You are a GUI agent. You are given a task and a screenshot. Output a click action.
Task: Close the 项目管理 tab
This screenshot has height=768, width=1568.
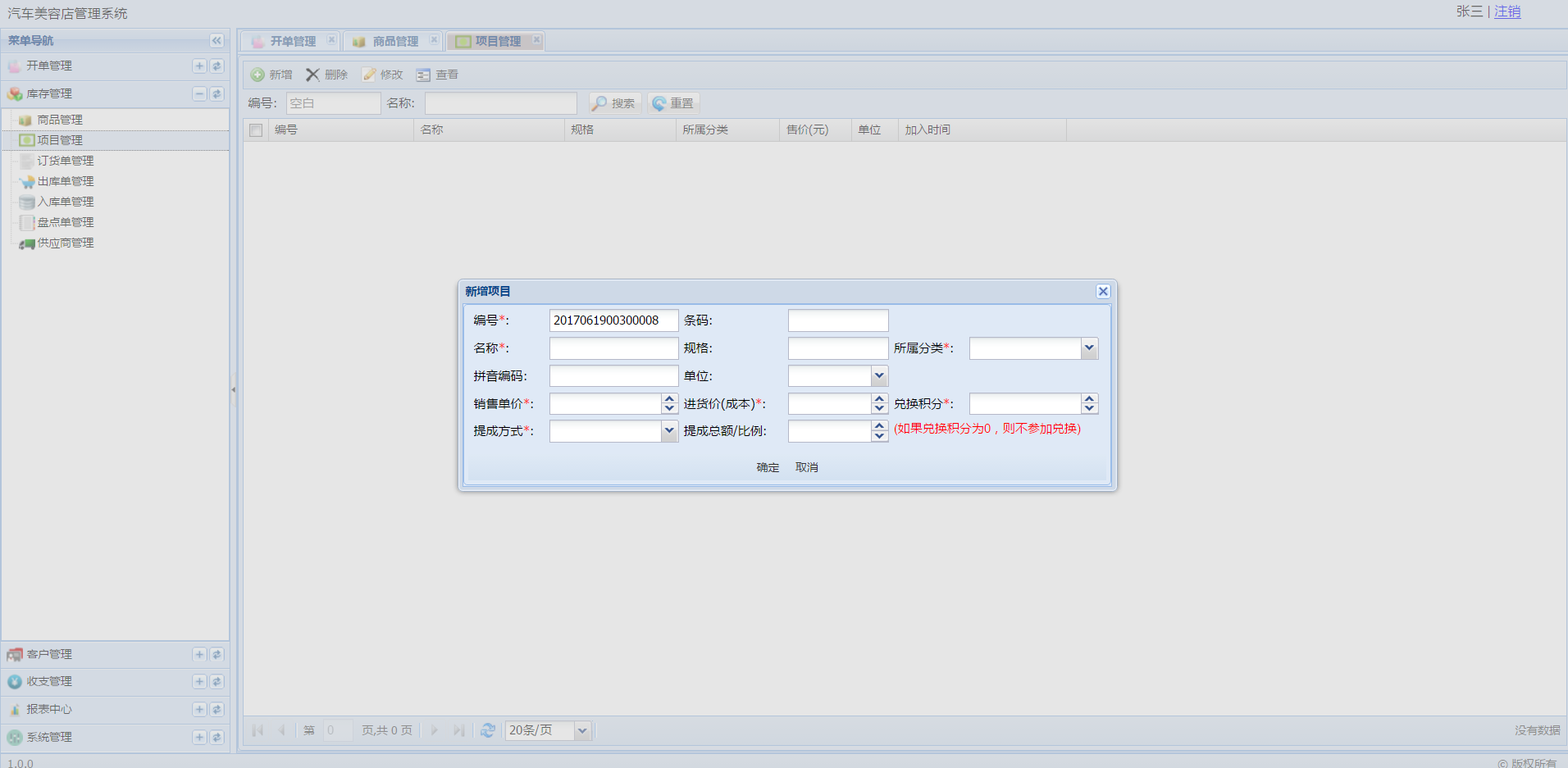tap(536, 39)
